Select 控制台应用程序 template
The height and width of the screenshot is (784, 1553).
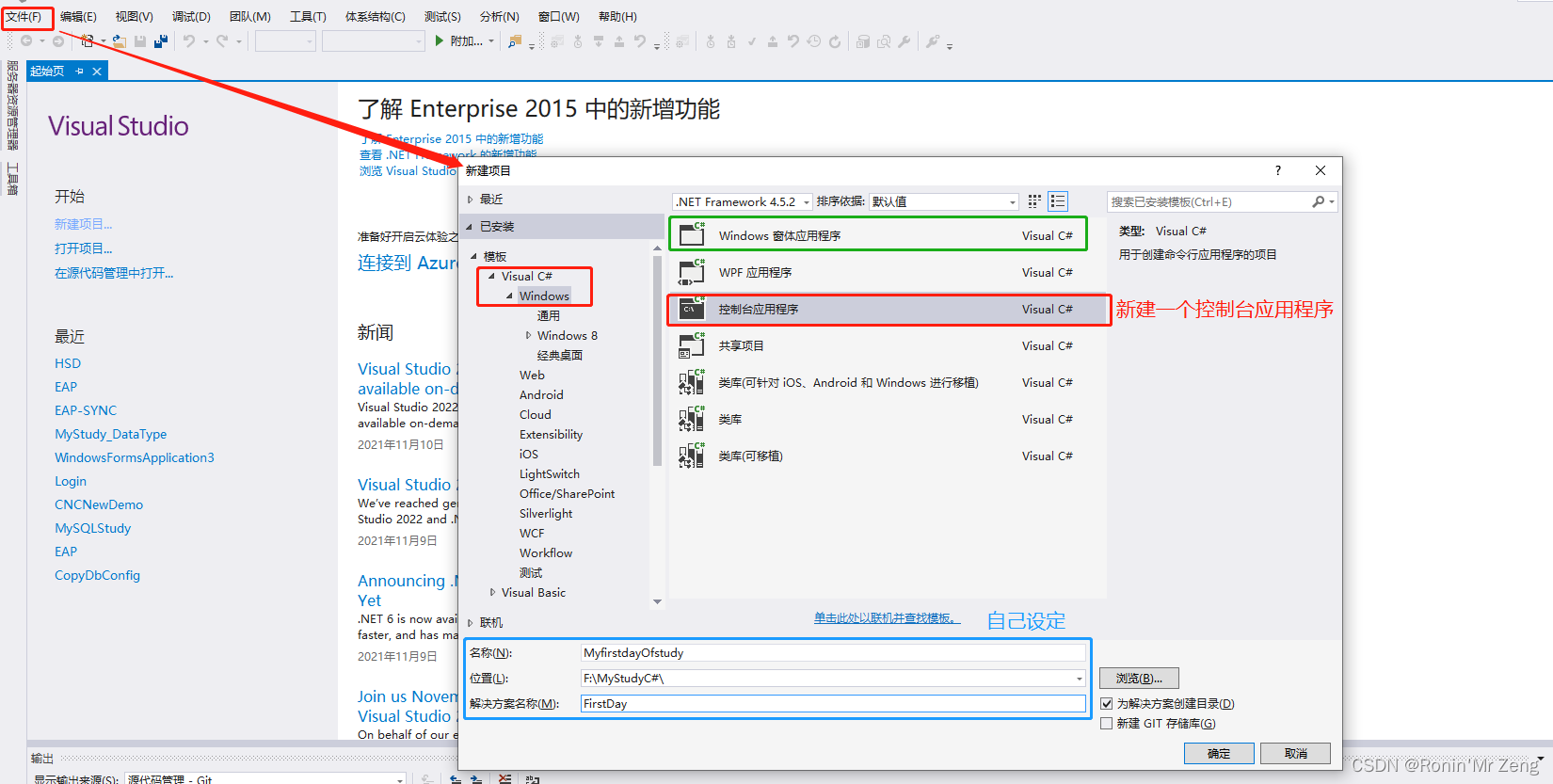tap(888, 309)
